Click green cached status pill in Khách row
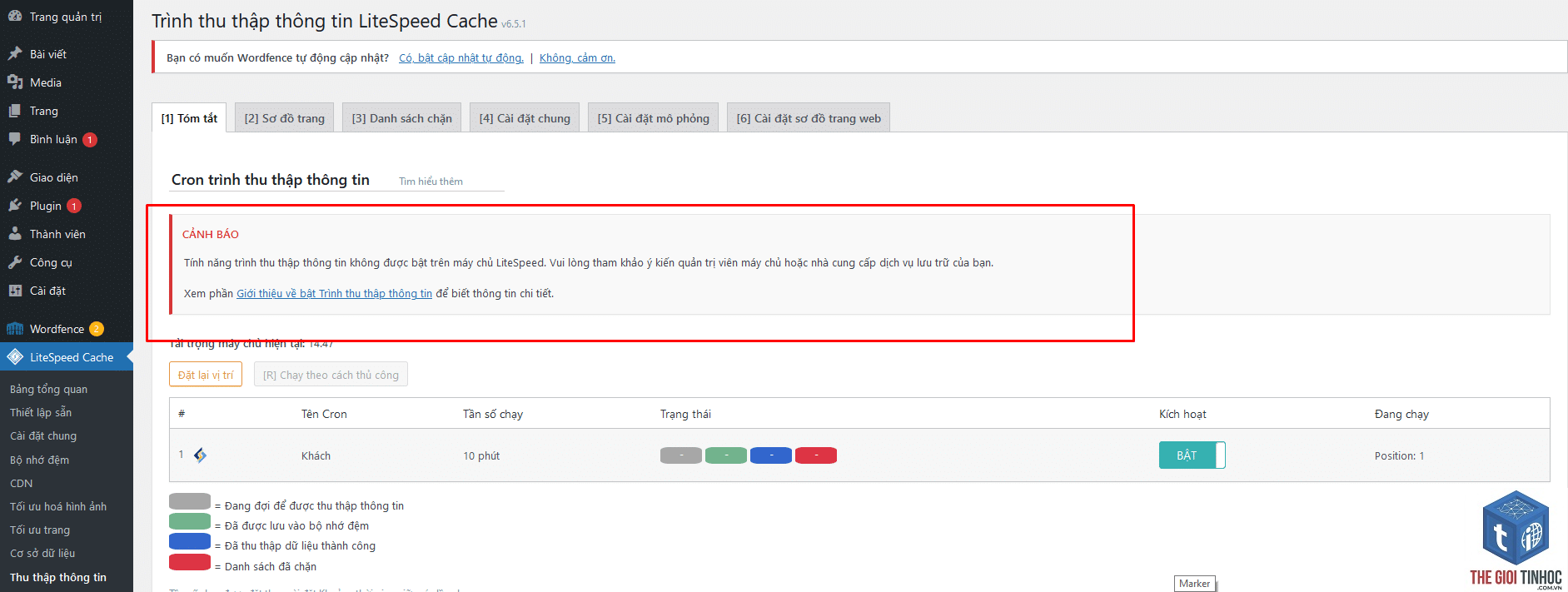The width and height of the screenshot is (1568, 592). coord(726,455)
